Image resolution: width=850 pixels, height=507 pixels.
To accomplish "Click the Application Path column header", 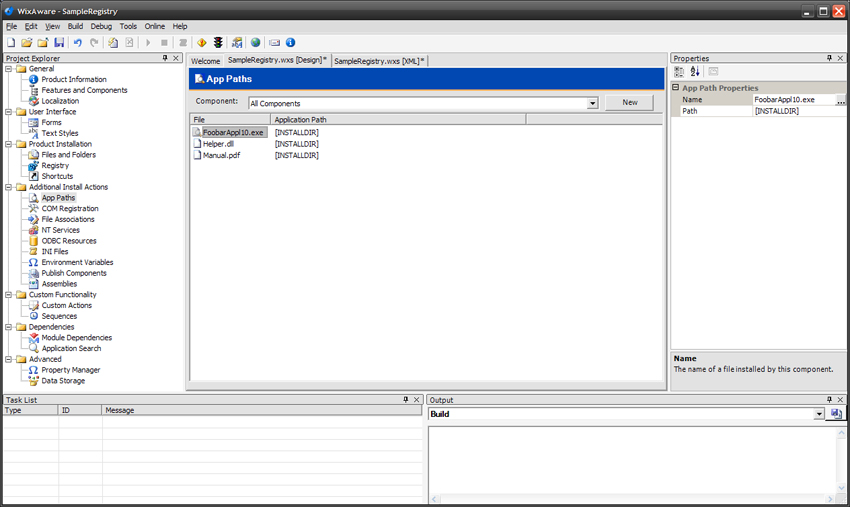I will (398, 119).
